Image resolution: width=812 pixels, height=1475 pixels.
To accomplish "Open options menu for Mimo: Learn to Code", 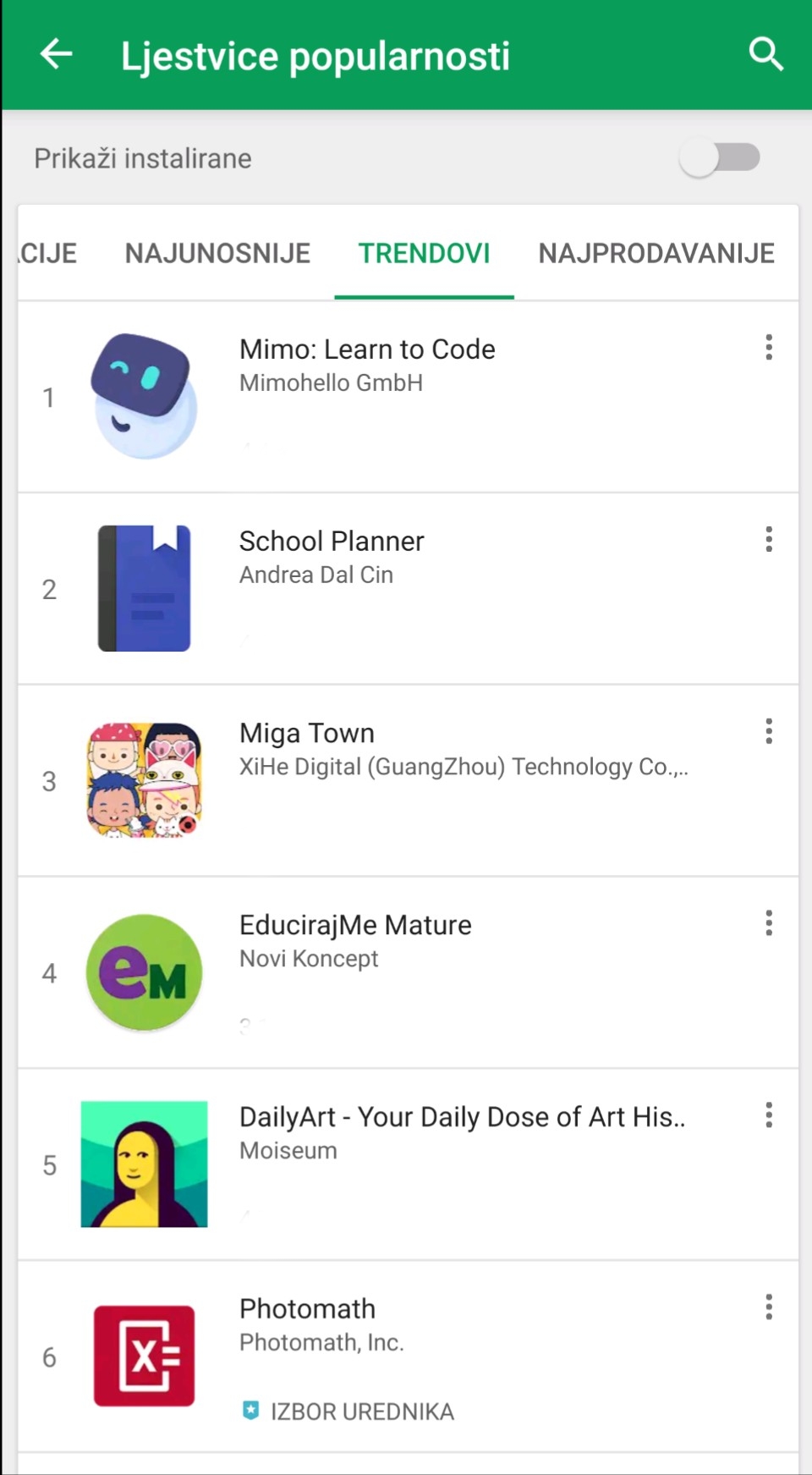I will (x=768, y=347).
